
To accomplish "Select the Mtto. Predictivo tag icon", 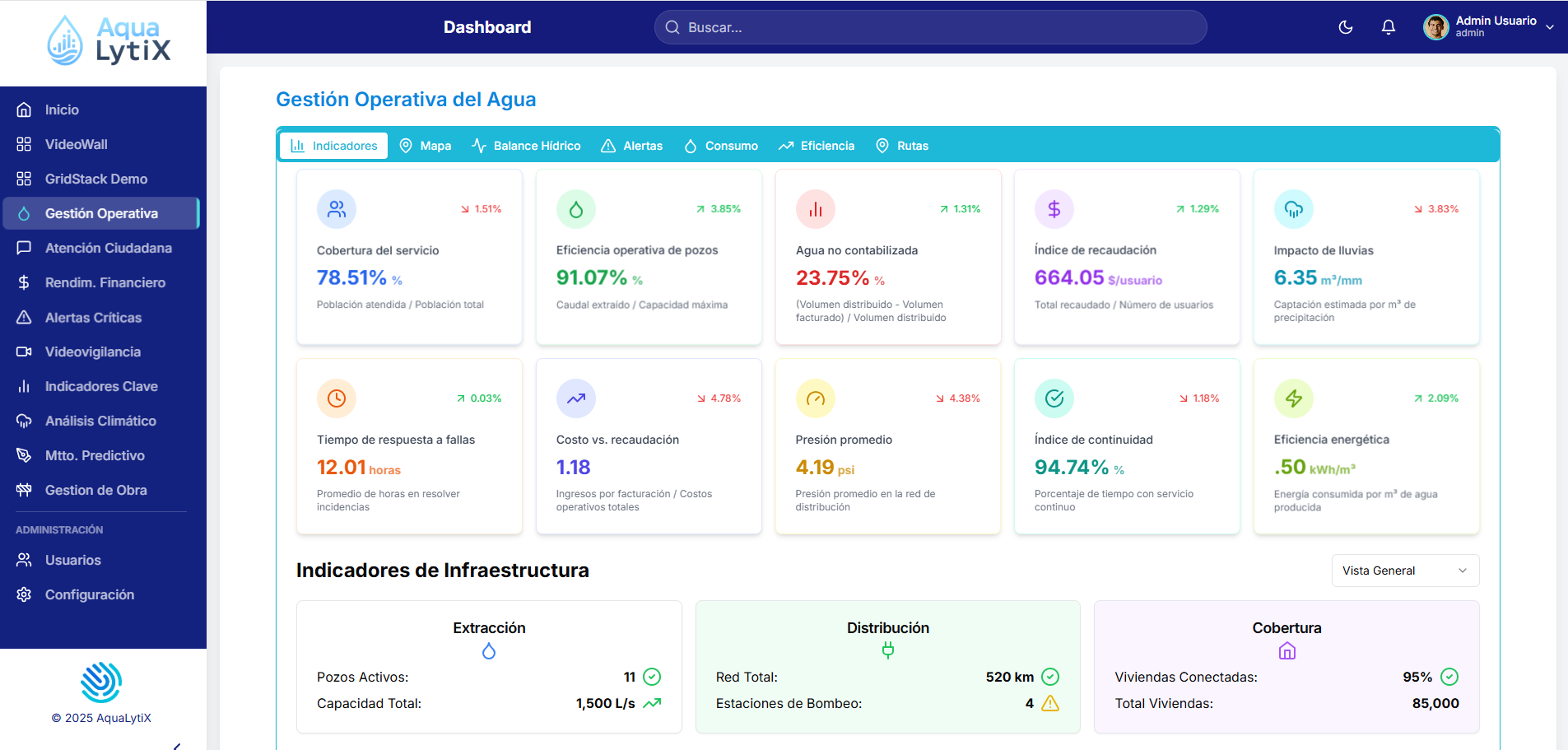I will pyautogui.click(x=25, y=455).
